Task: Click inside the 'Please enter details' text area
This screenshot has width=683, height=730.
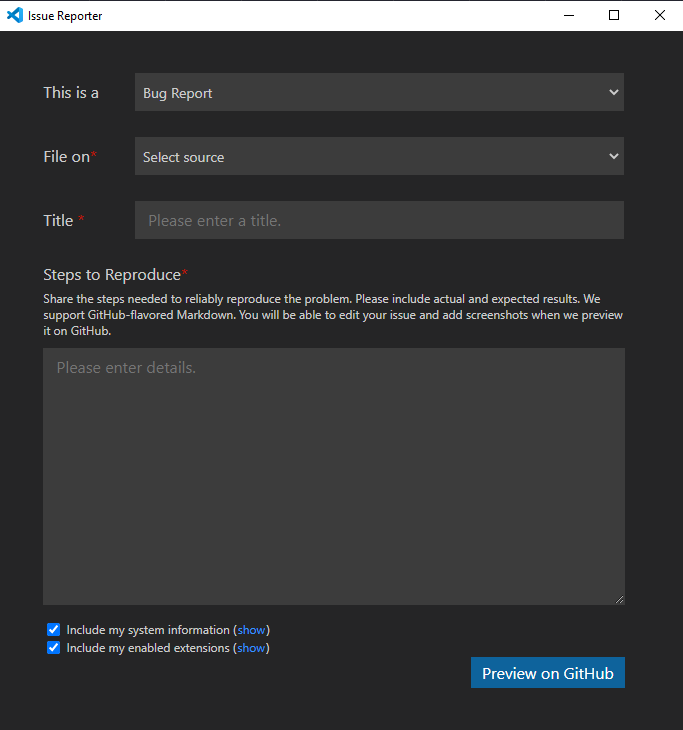Action: [333, 476]
